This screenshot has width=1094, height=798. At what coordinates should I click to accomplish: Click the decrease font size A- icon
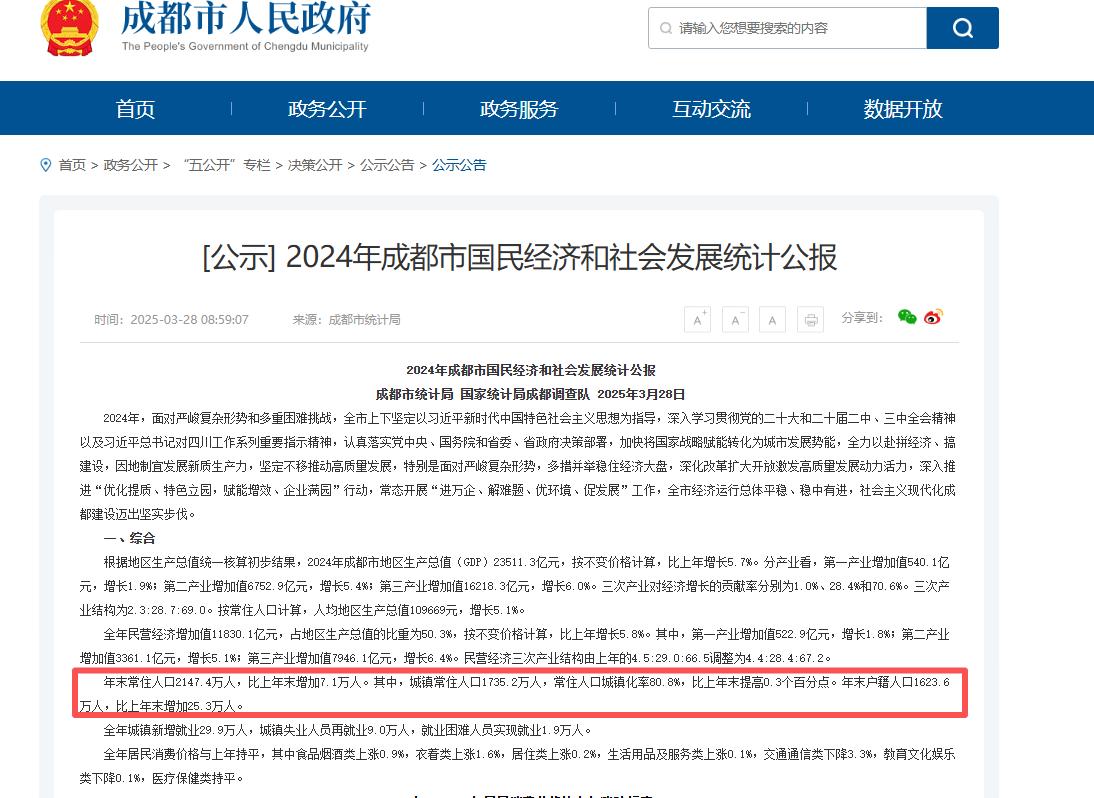click(x=735, y=319)
